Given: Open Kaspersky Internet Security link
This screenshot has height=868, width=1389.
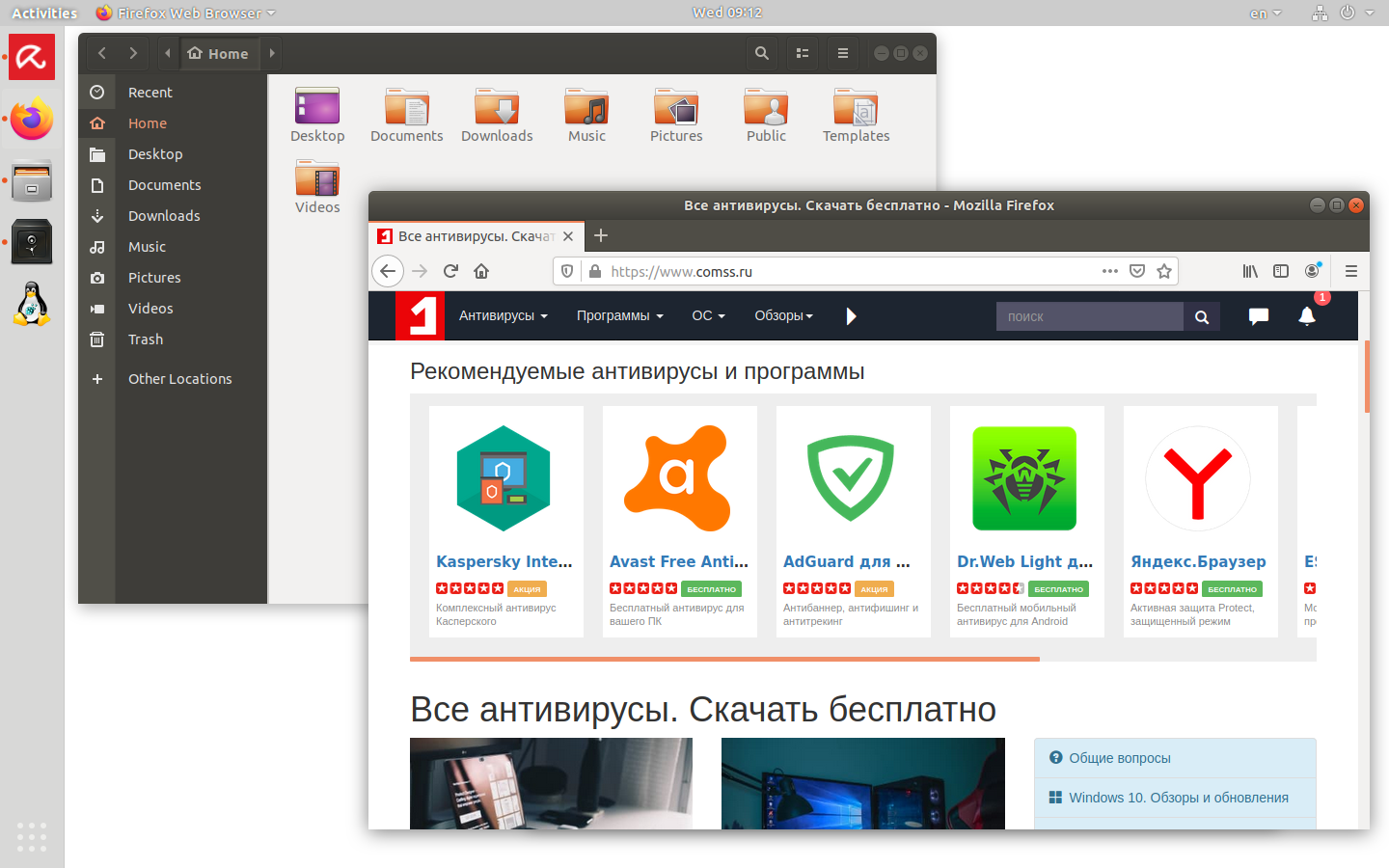Looking at the screenshot, I should click(x=504, y=561).
